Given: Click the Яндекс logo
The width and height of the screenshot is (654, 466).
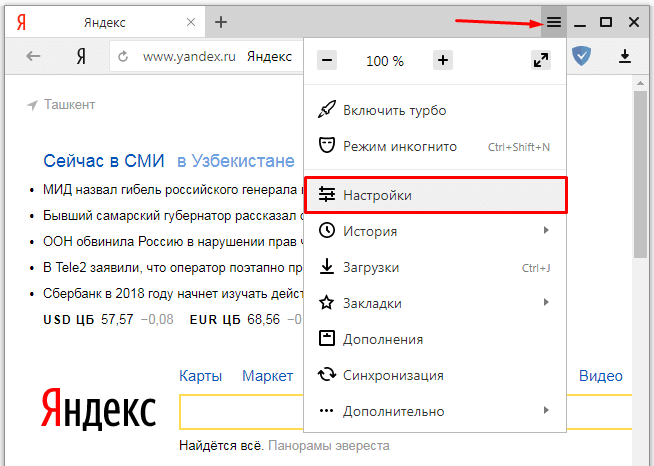Looking at the screenshot, I should pyautogui.click(x=99, y=408).
